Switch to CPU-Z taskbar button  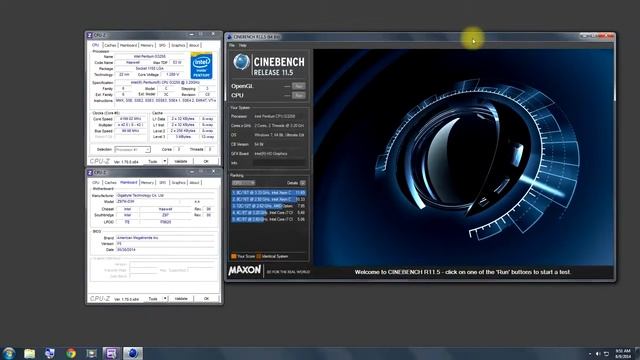(111, 353)
